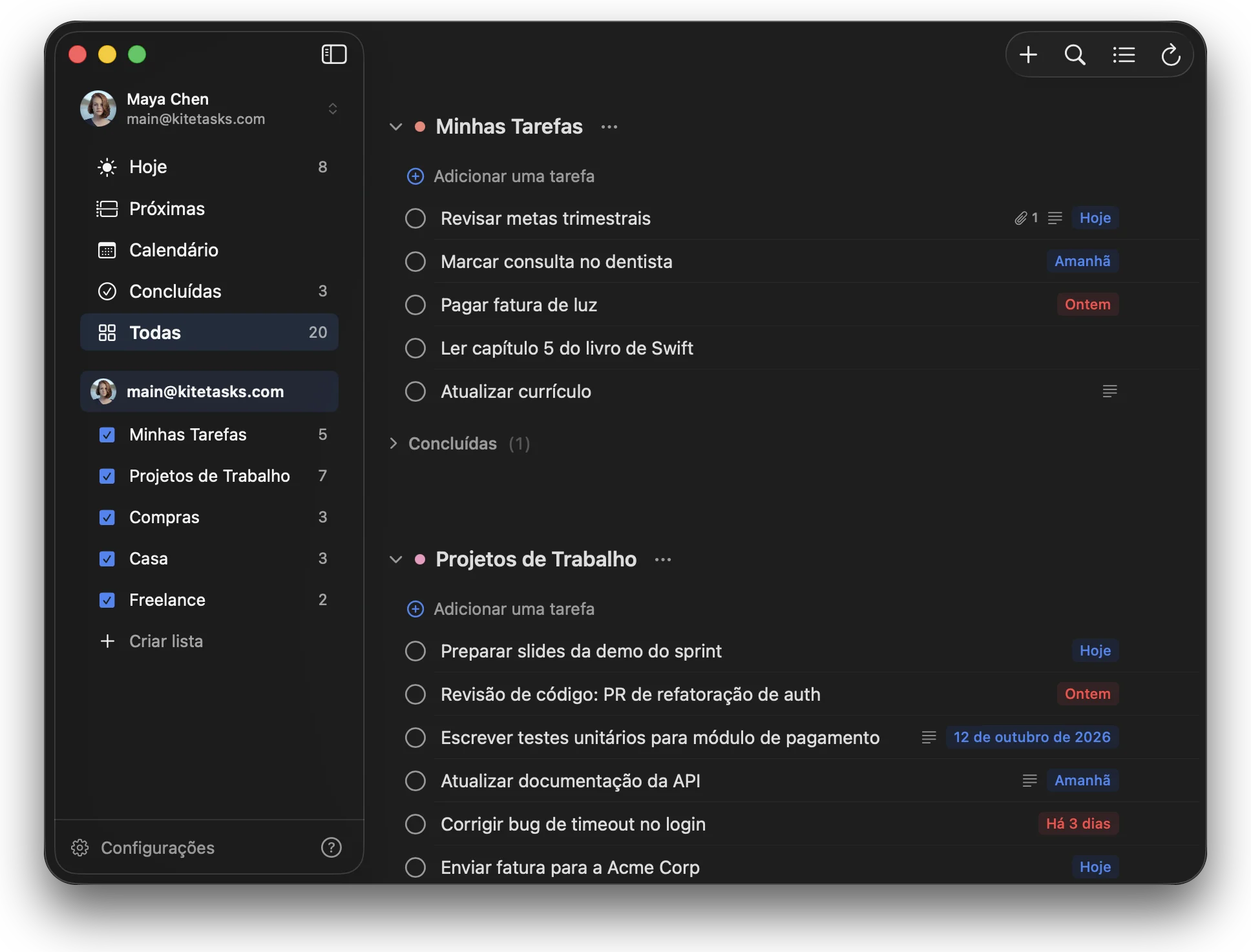Toggle Projetos de Trabalho list checkbox
This screenshot has height=952, width=1251.
point(107,476)
